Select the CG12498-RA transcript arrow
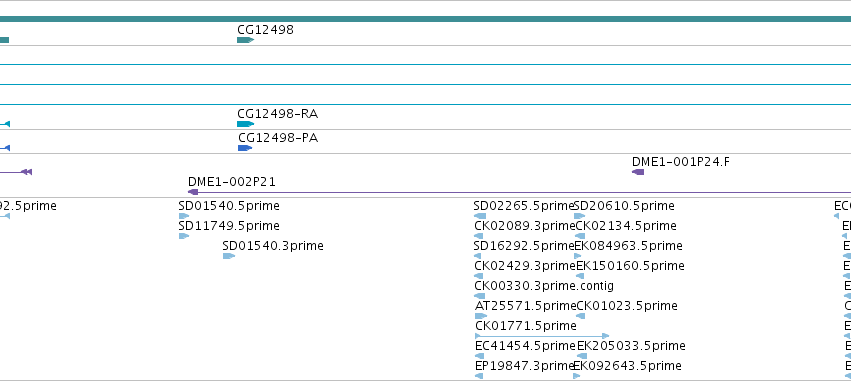This screenshot has height=381, width=851. [x=245, y=124]
